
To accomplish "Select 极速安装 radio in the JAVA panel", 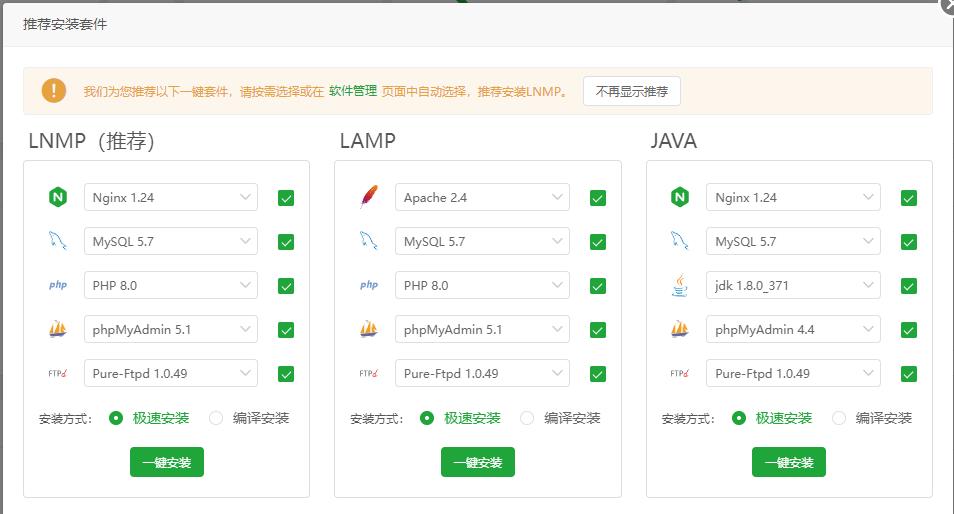I will 739,418.
